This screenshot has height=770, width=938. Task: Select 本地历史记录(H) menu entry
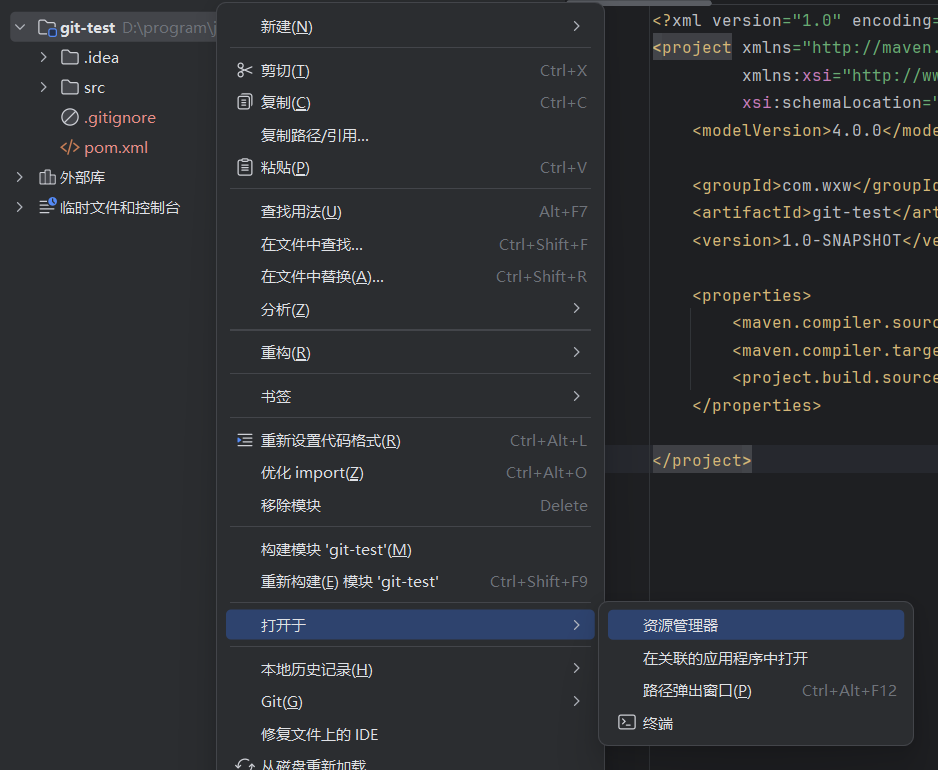(410, 669)
